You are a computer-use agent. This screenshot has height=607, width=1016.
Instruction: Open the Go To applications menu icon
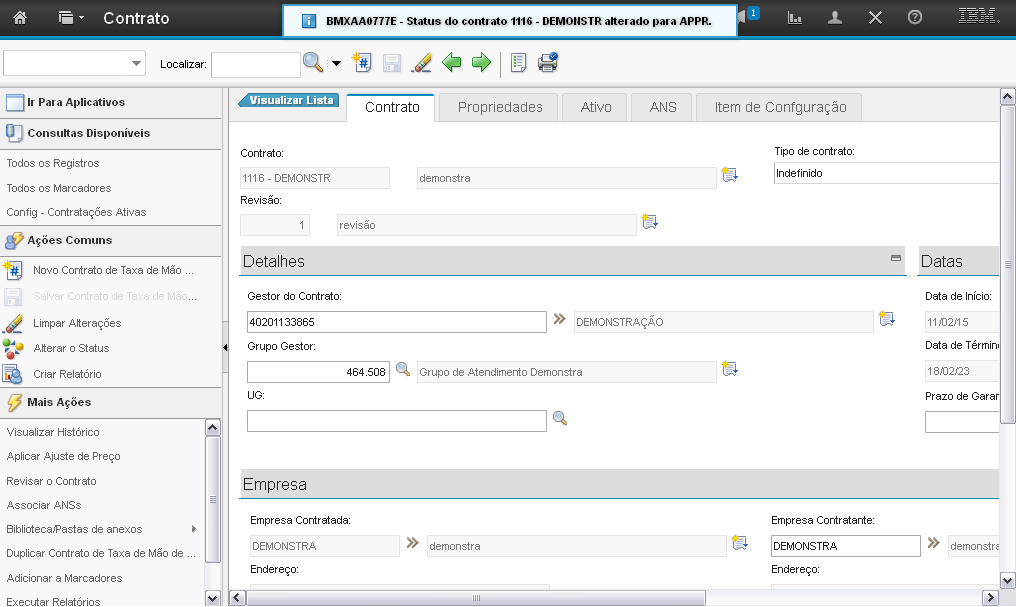[71, 17]
